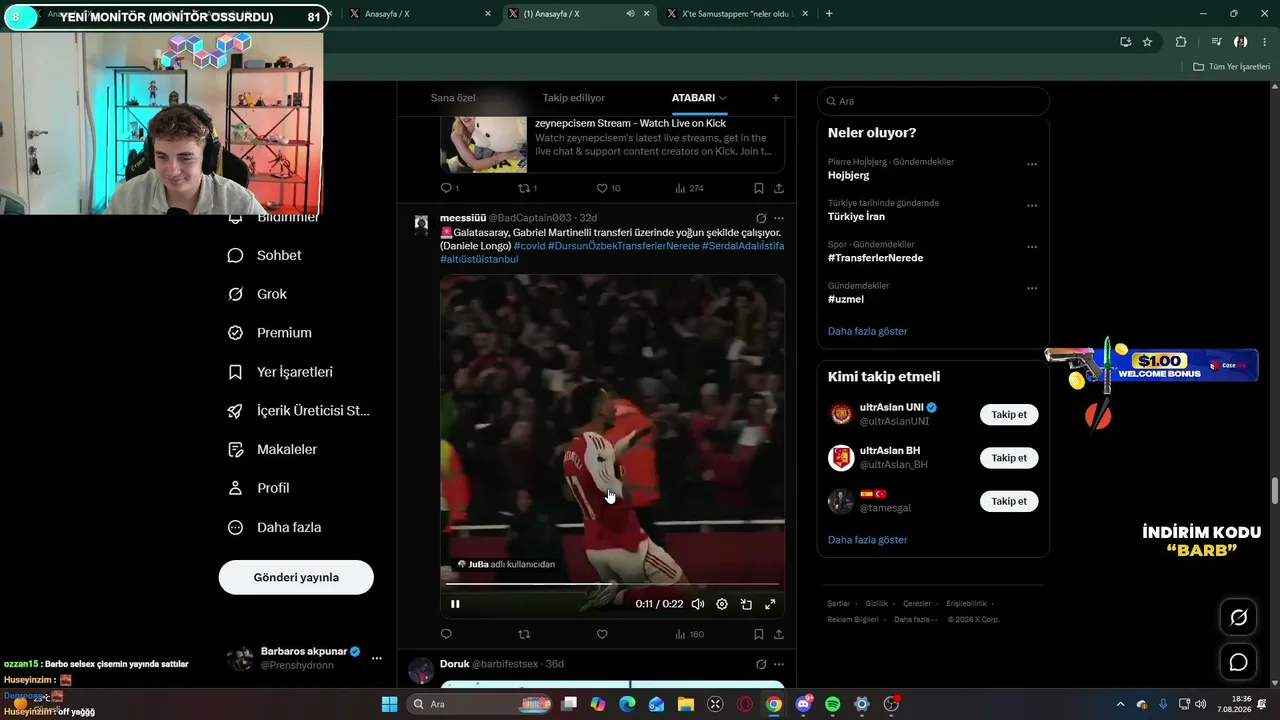Switch to X'te Samustappen browser tab

(x=739, y=14)
